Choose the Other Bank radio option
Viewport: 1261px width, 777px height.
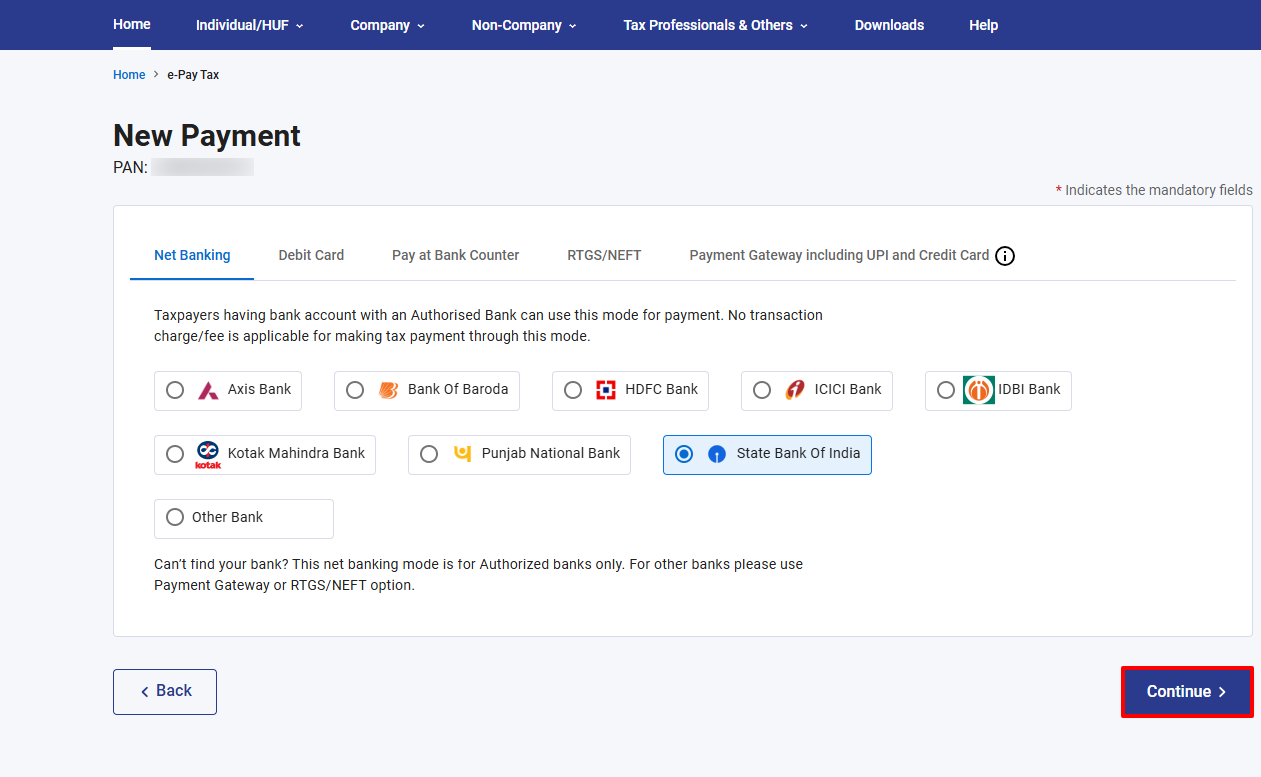coord(175,517)
